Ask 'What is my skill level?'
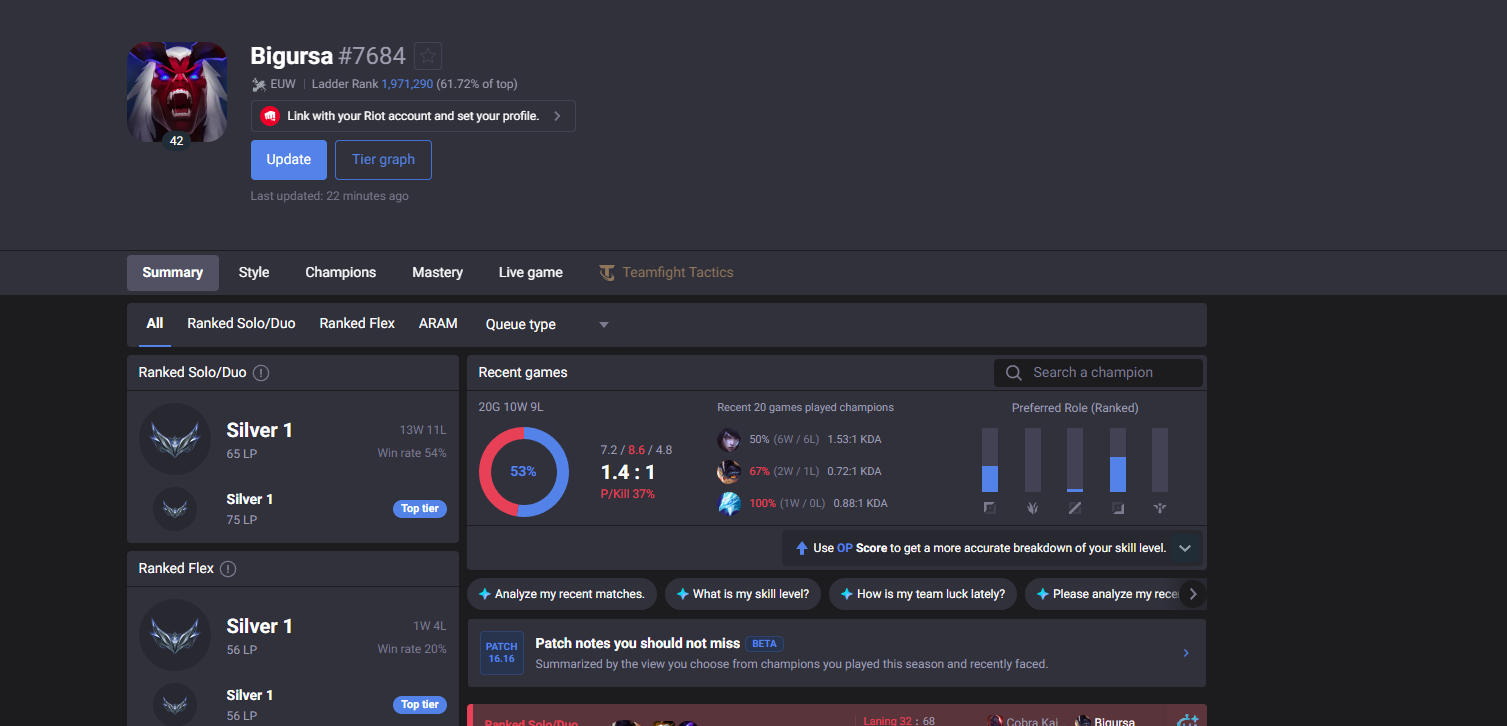Image resolution: width=1507 pixels, height=726 pixels. 743,594
